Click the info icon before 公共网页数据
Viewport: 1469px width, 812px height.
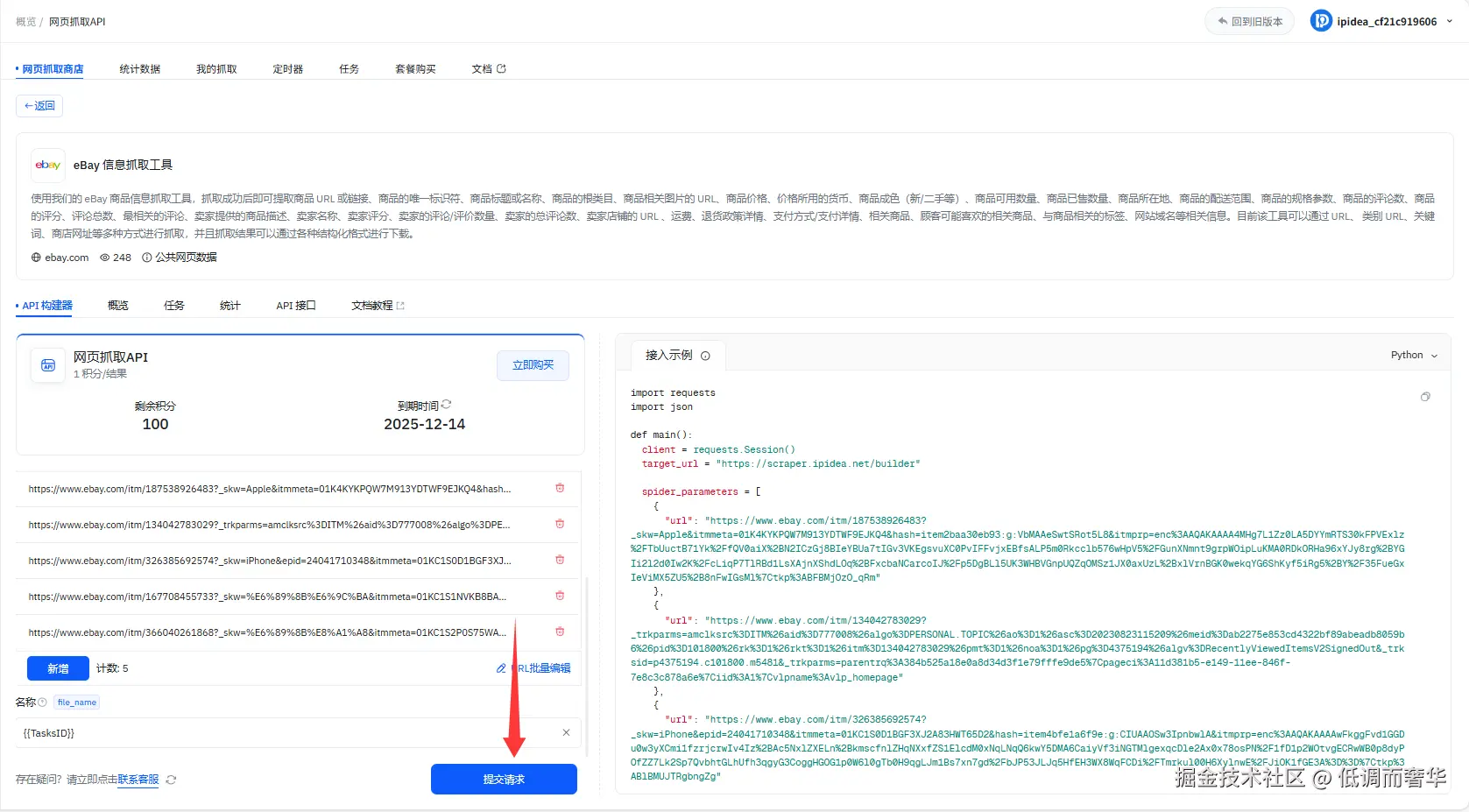147,258
